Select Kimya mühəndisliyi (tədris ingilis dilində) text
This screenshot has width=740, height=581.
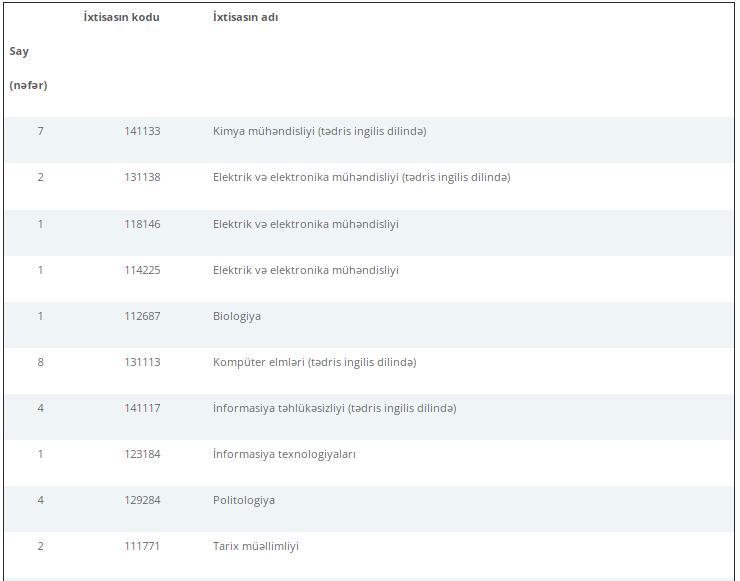[x=320, y=131]
